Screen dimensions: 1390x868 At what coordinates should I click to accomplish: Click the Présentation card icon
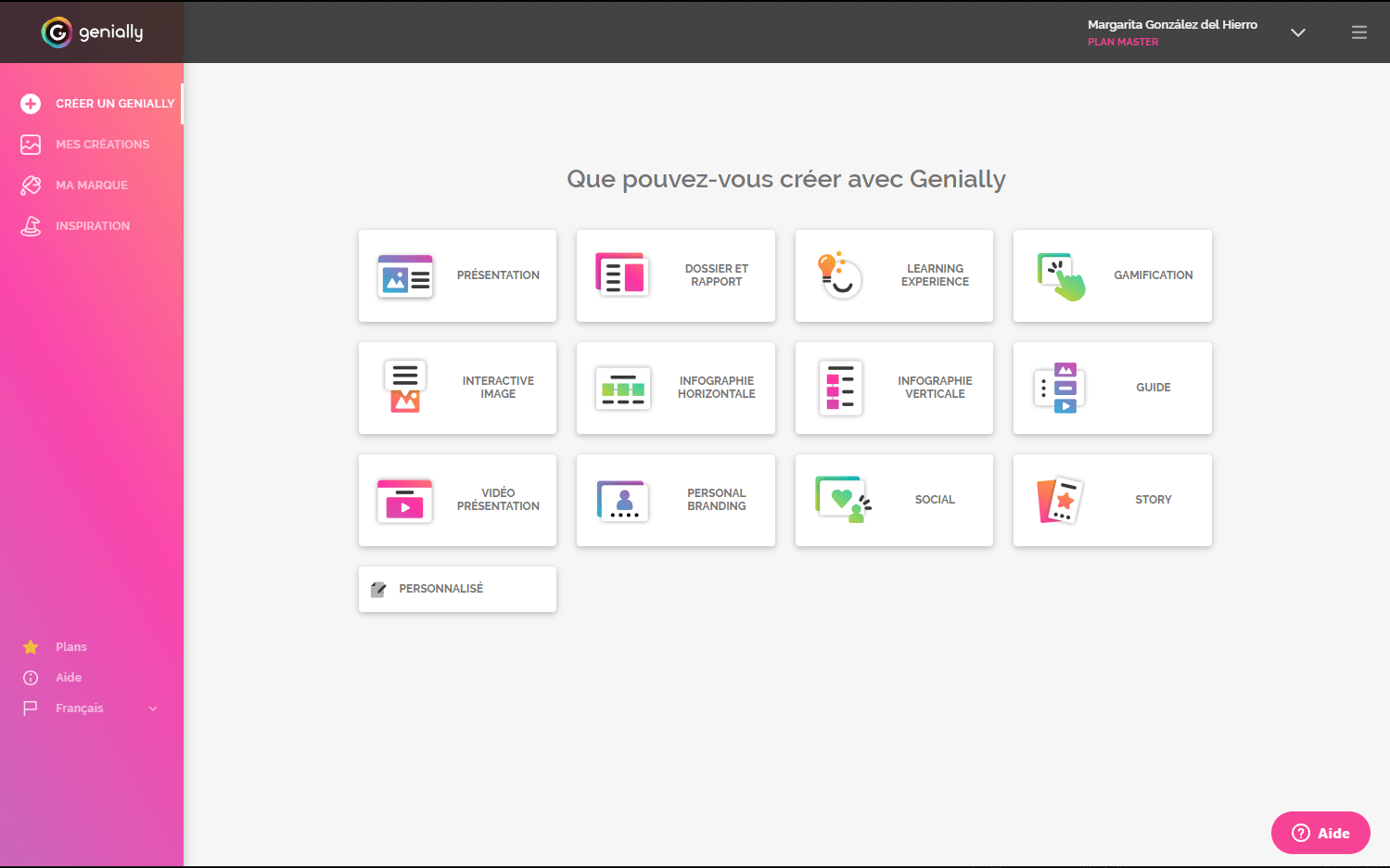[404, 275]
